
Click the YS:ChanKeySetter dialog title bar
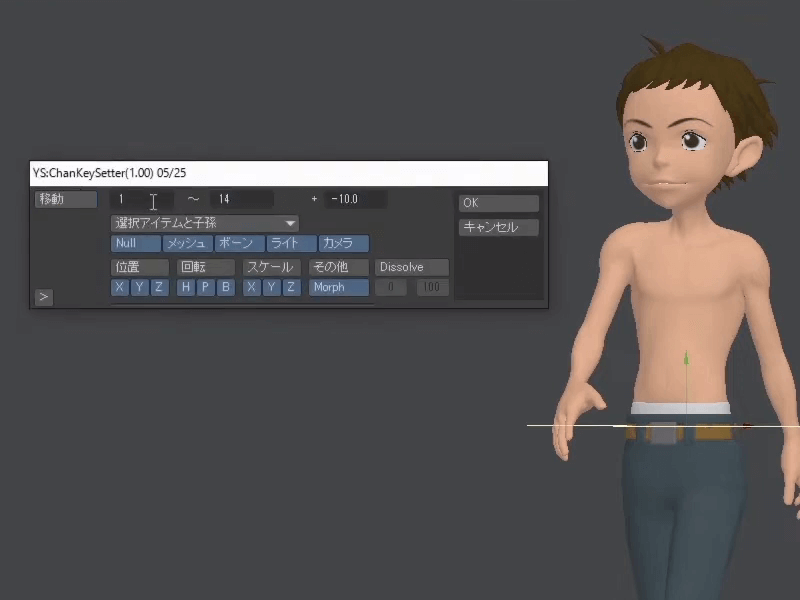point(289,173)
